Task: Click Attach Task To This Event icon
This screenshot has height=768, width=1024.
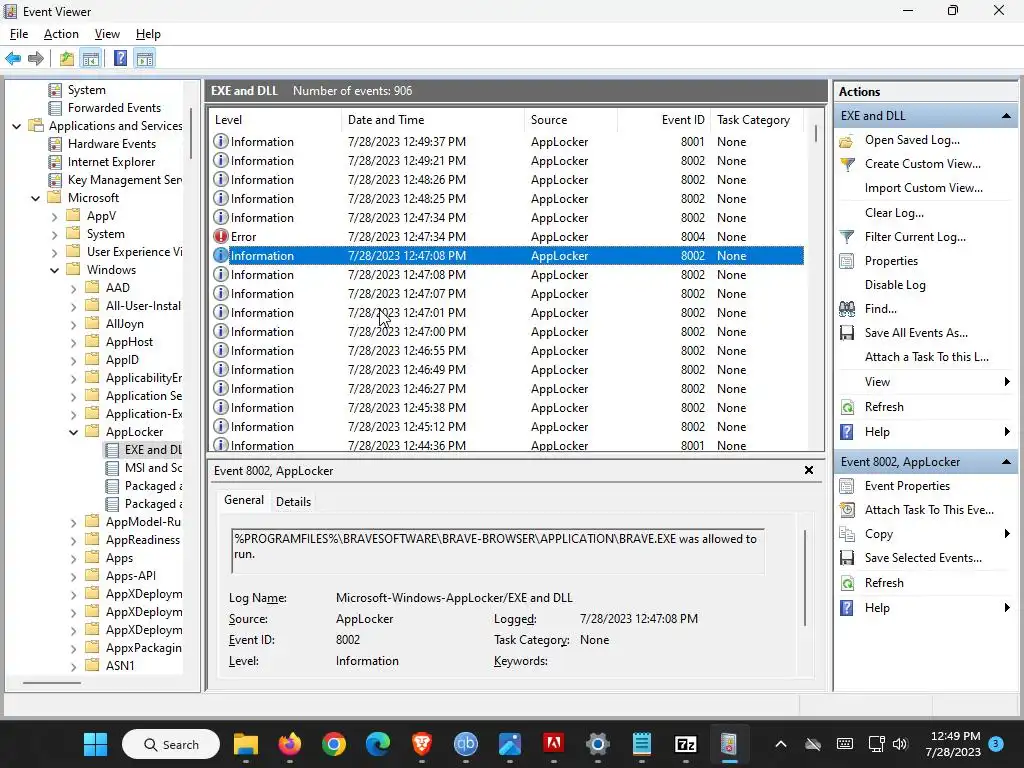Action: click(847, 510)
